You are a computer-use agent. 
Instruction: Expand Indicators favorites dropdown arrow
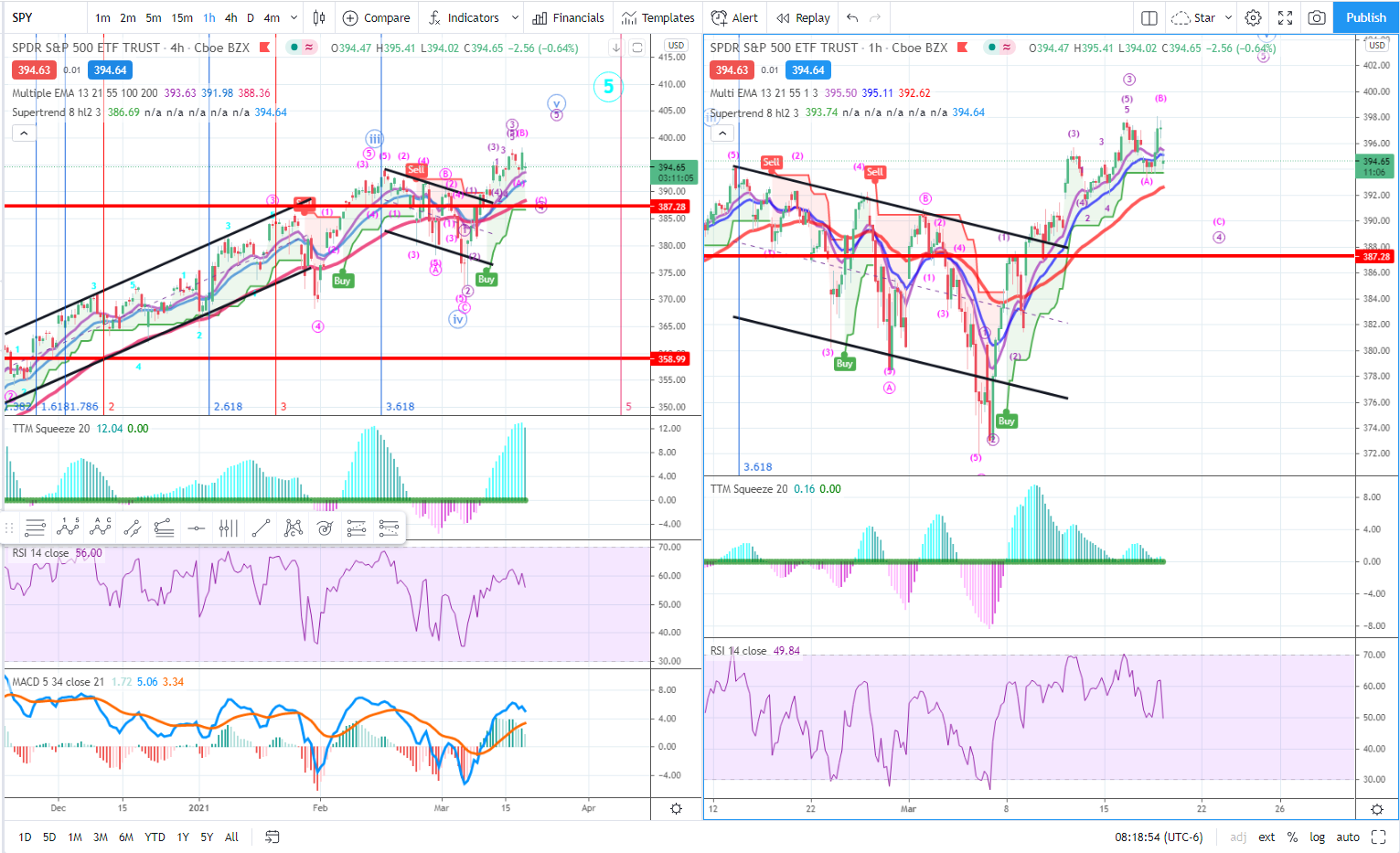(515, 17)
